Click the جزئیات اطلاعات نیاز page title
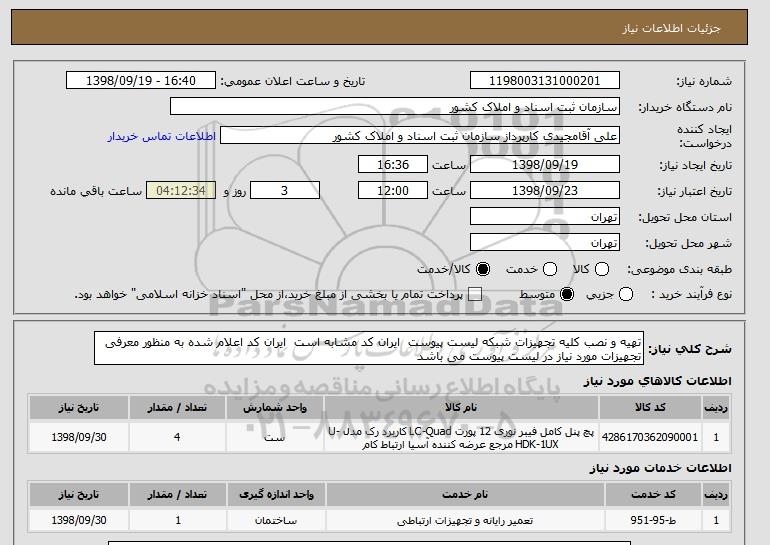Screen dimensions: 770x545 coord(671,28)
